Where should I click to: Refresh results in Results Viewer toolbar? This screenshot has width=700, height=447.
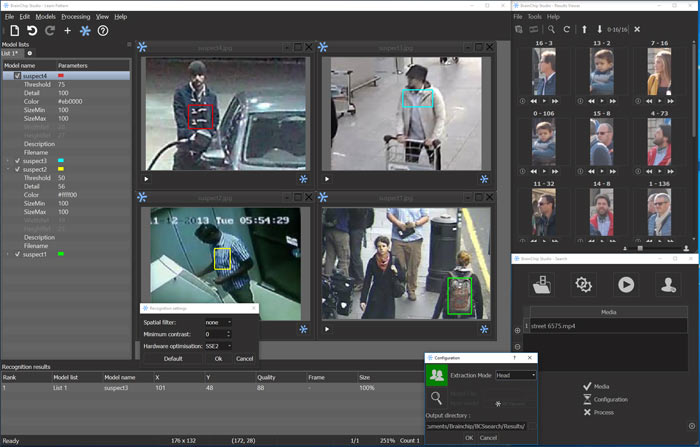(567, 29)
